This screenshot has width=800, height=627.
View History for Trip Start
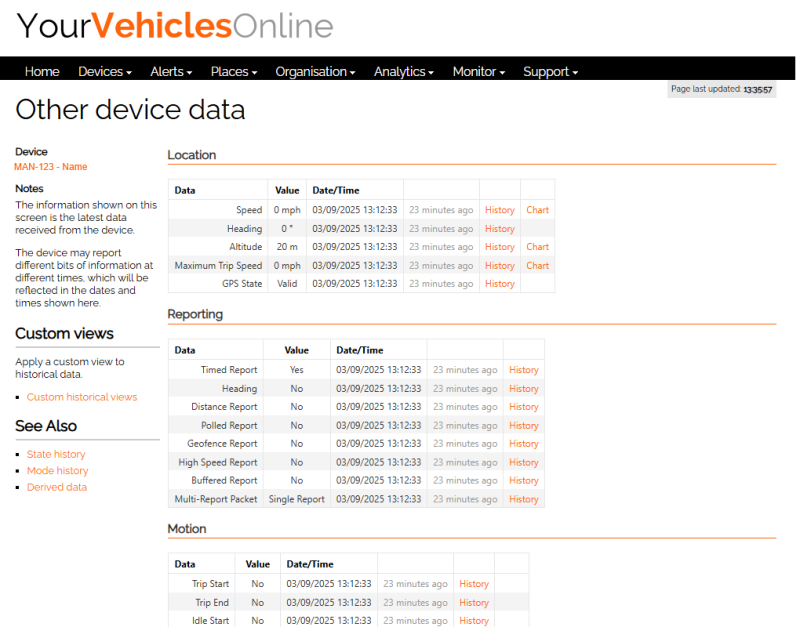tap(473, 584)
